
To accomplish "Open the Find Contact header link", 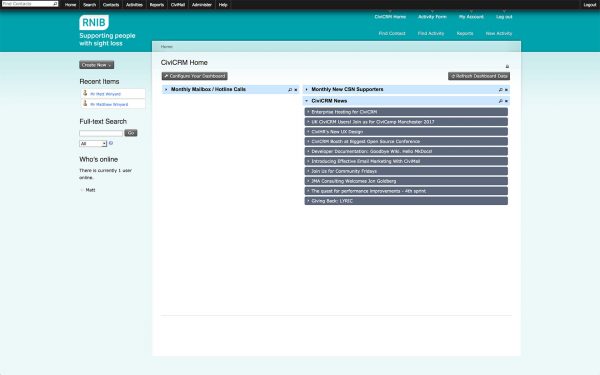I will coord(392,34).
